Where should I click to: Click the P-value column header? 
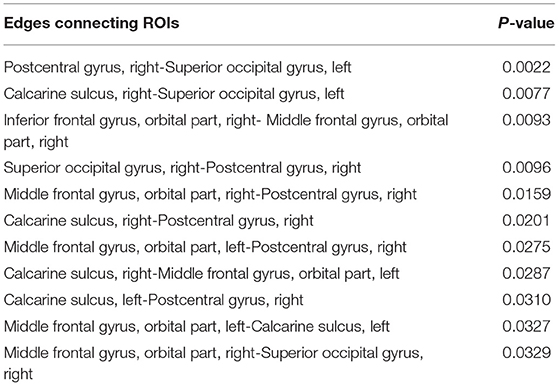pos(526,24)
